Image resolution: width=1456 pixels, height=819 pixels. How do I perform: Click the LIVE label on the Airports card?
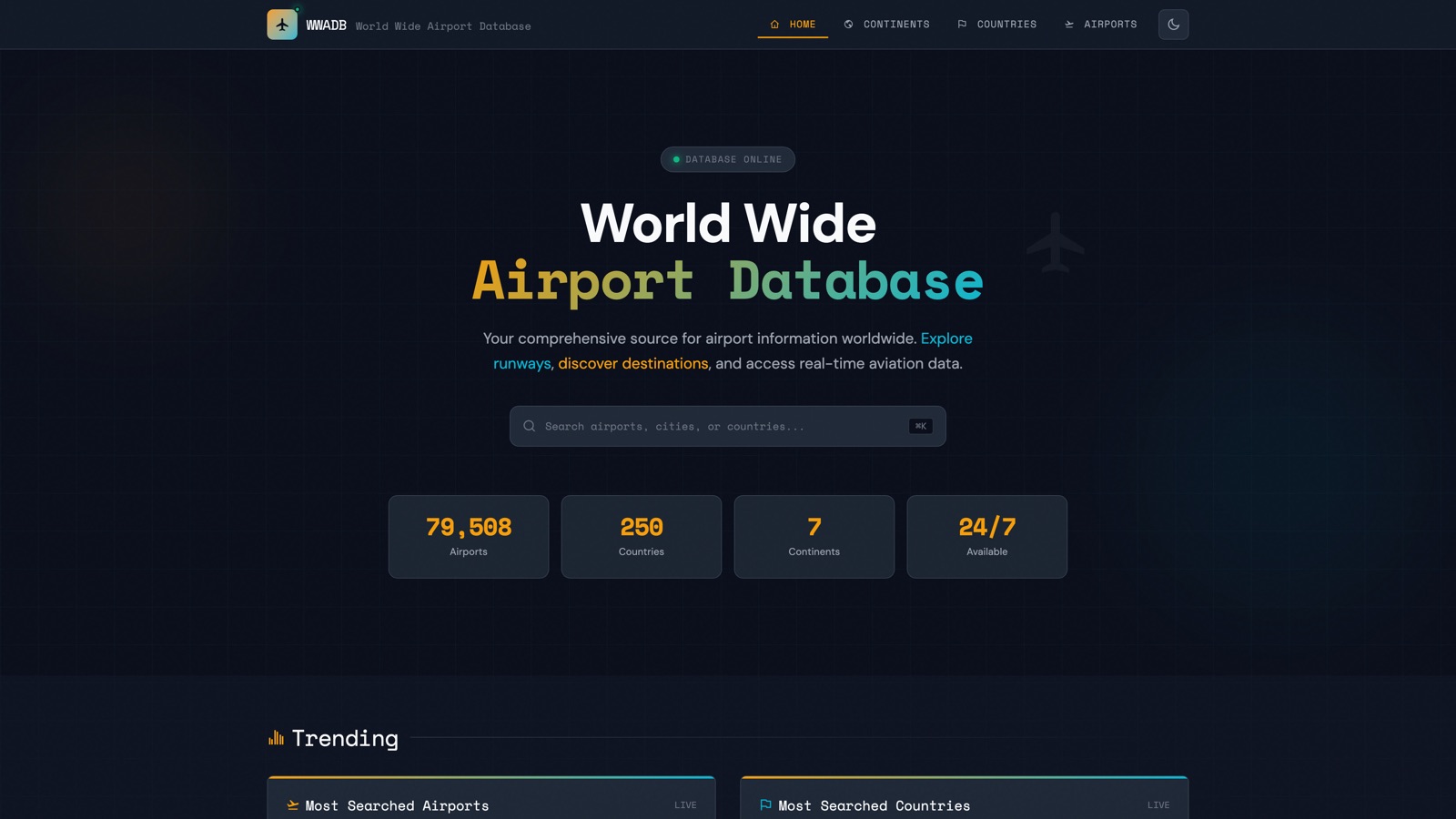pos(685,805)
